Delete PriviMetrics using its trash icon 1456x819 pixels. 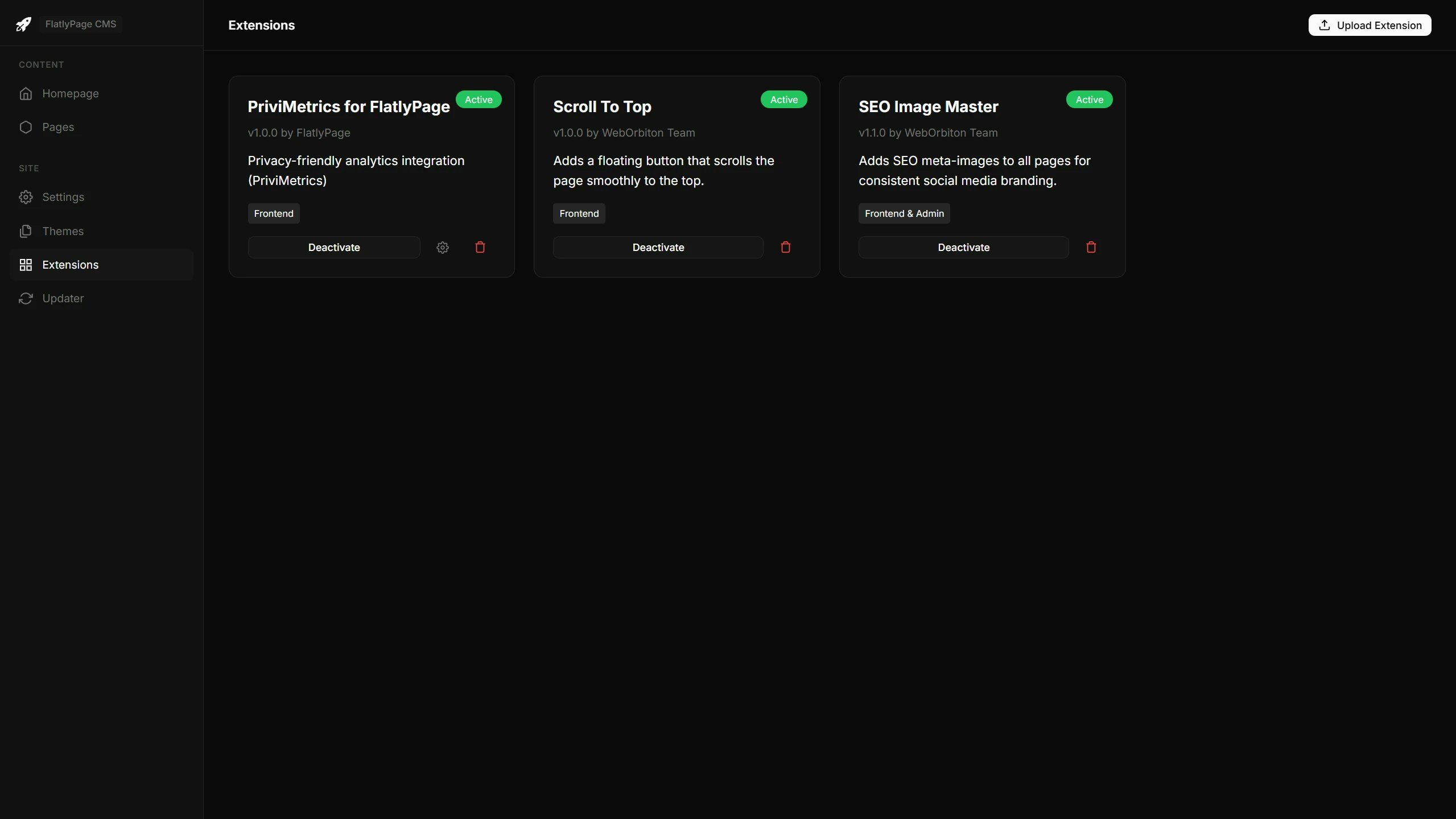[479, 247]
